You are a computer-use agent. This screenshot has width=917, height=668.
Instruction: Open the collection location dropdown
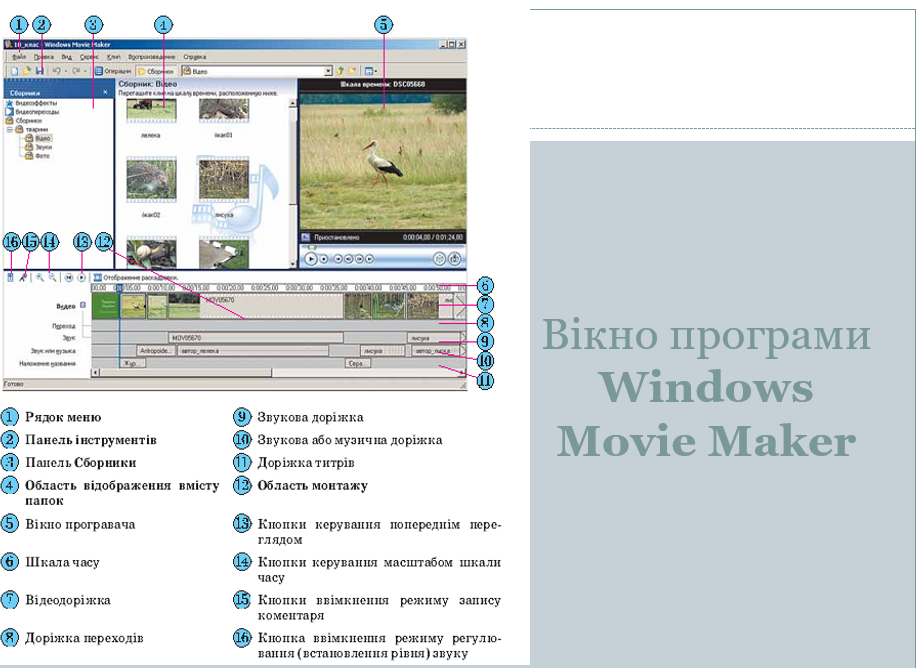328,72
